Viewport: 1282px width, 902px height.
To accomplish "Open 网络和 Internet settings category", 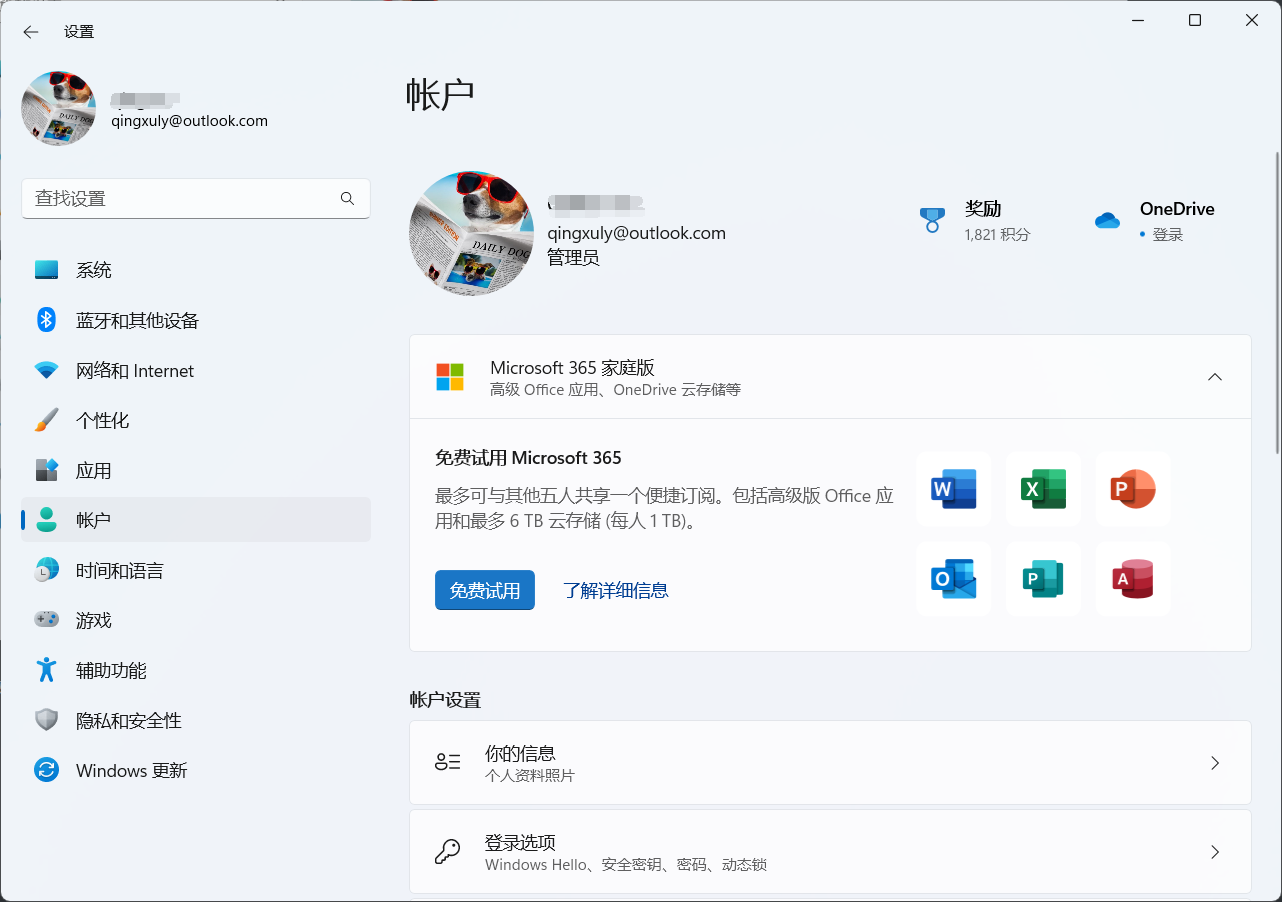I will coord(196,371).
